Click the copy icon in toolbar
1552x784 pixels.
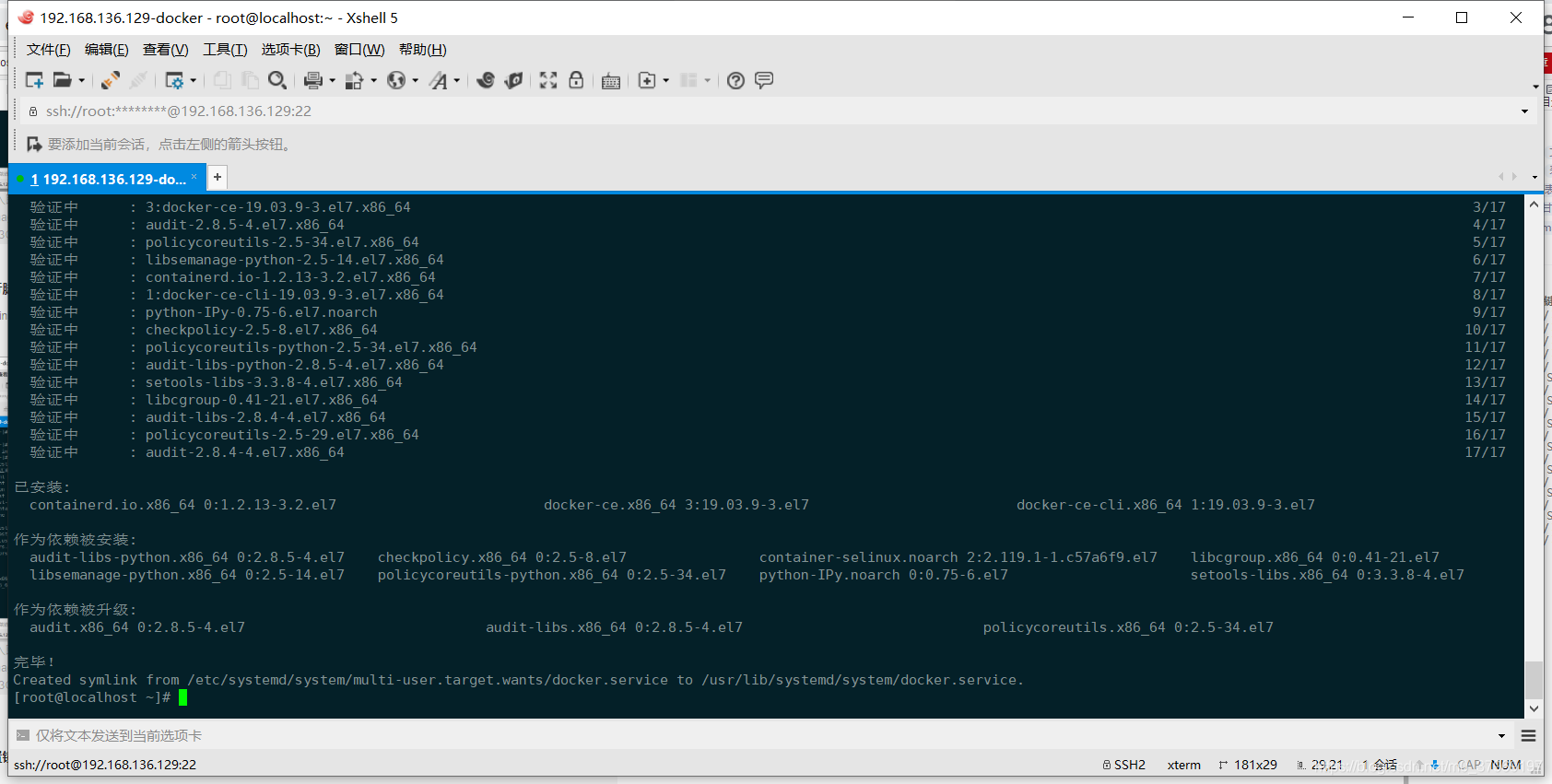click(222, 80)
